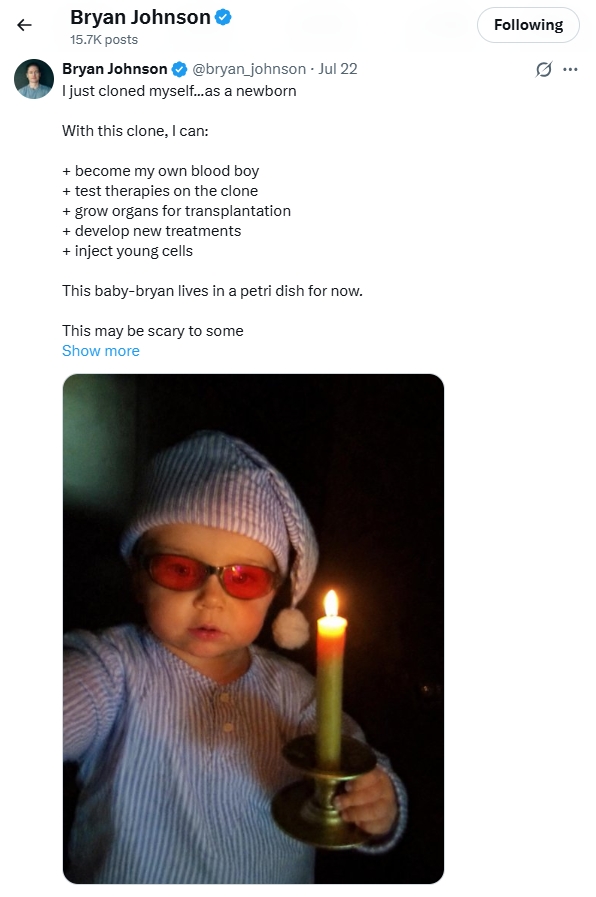Click verified checkmark next to tweet author
This screenshot has height=897, width=596.
click(180, 69)
